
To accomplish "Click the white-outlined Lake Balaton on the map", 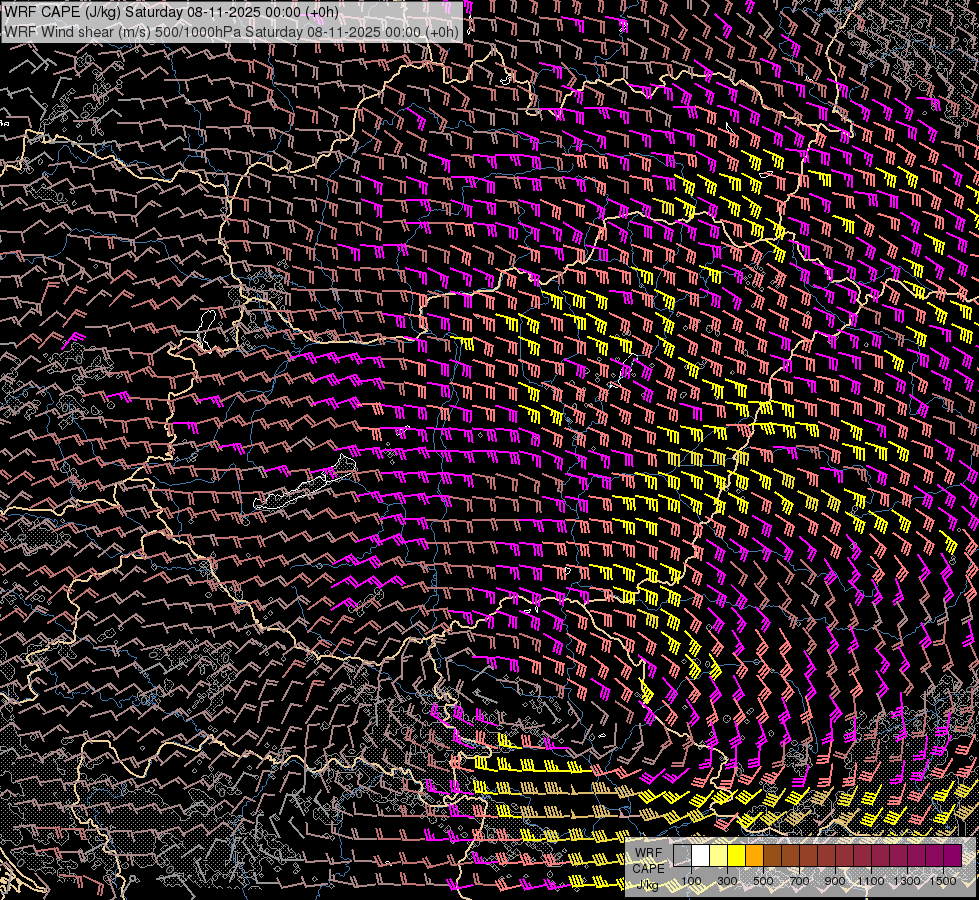I will [x=300, y=492].
